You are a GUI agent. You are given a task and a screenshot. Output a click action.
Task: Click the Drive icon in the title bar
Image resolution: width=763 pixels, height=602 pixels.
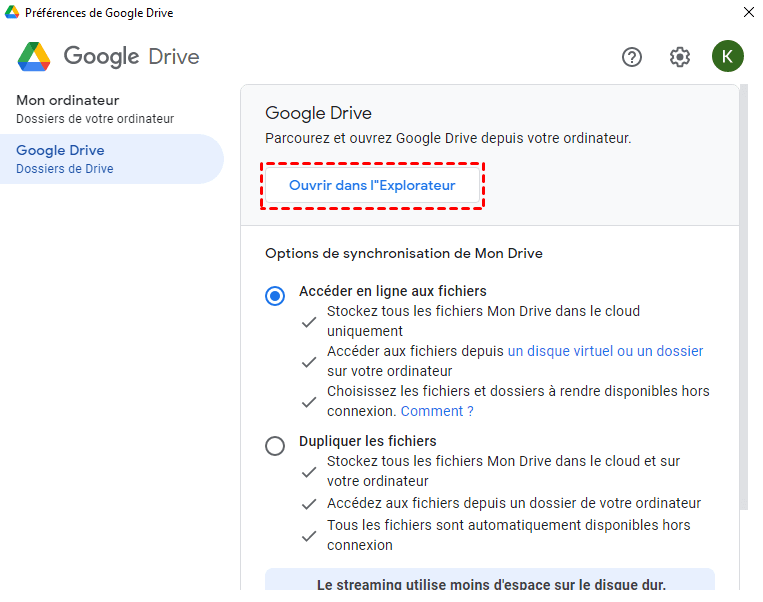point(12,12)
